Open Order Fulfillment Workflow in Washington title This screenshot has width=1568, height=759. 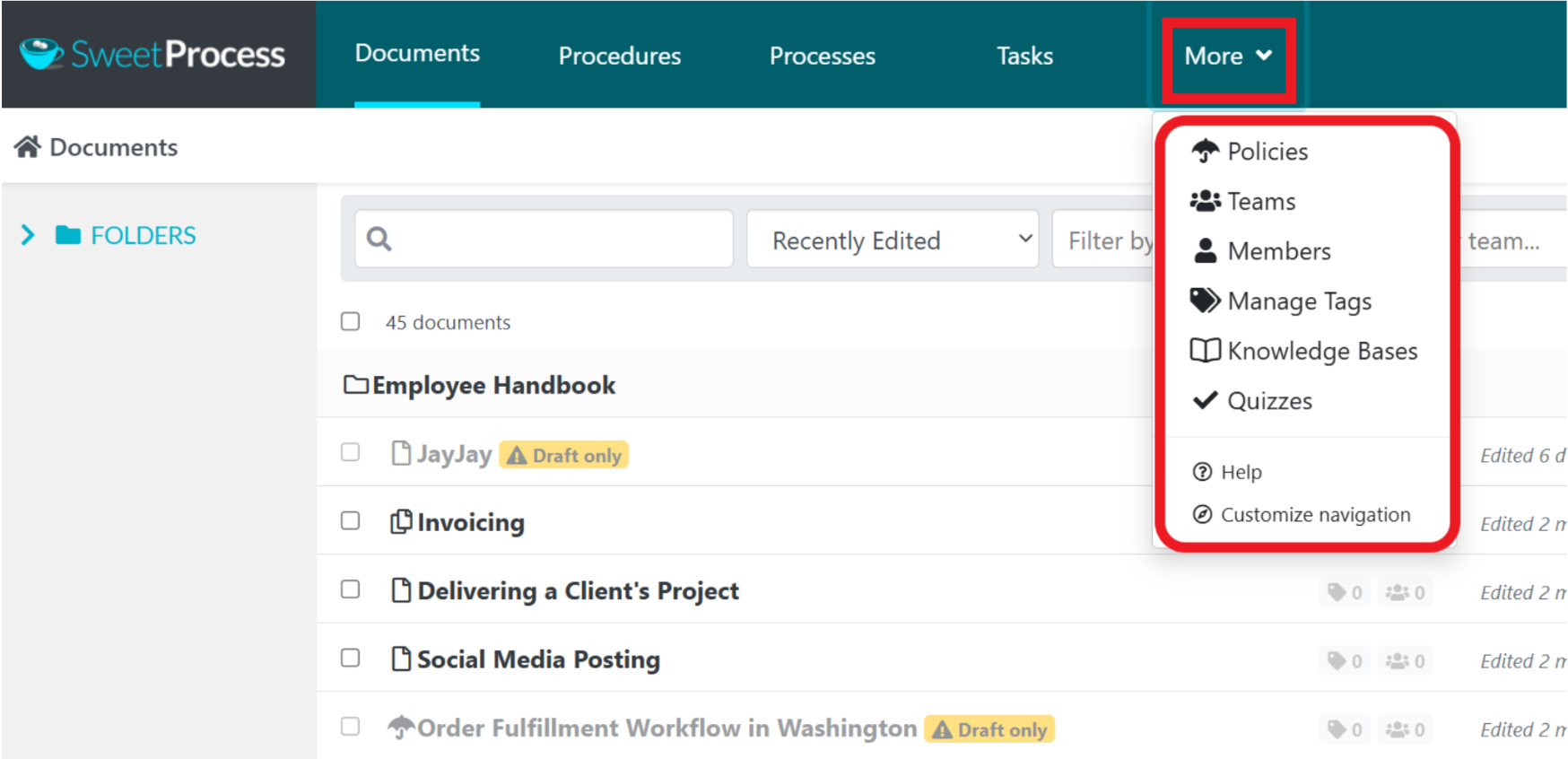point(667,728)
